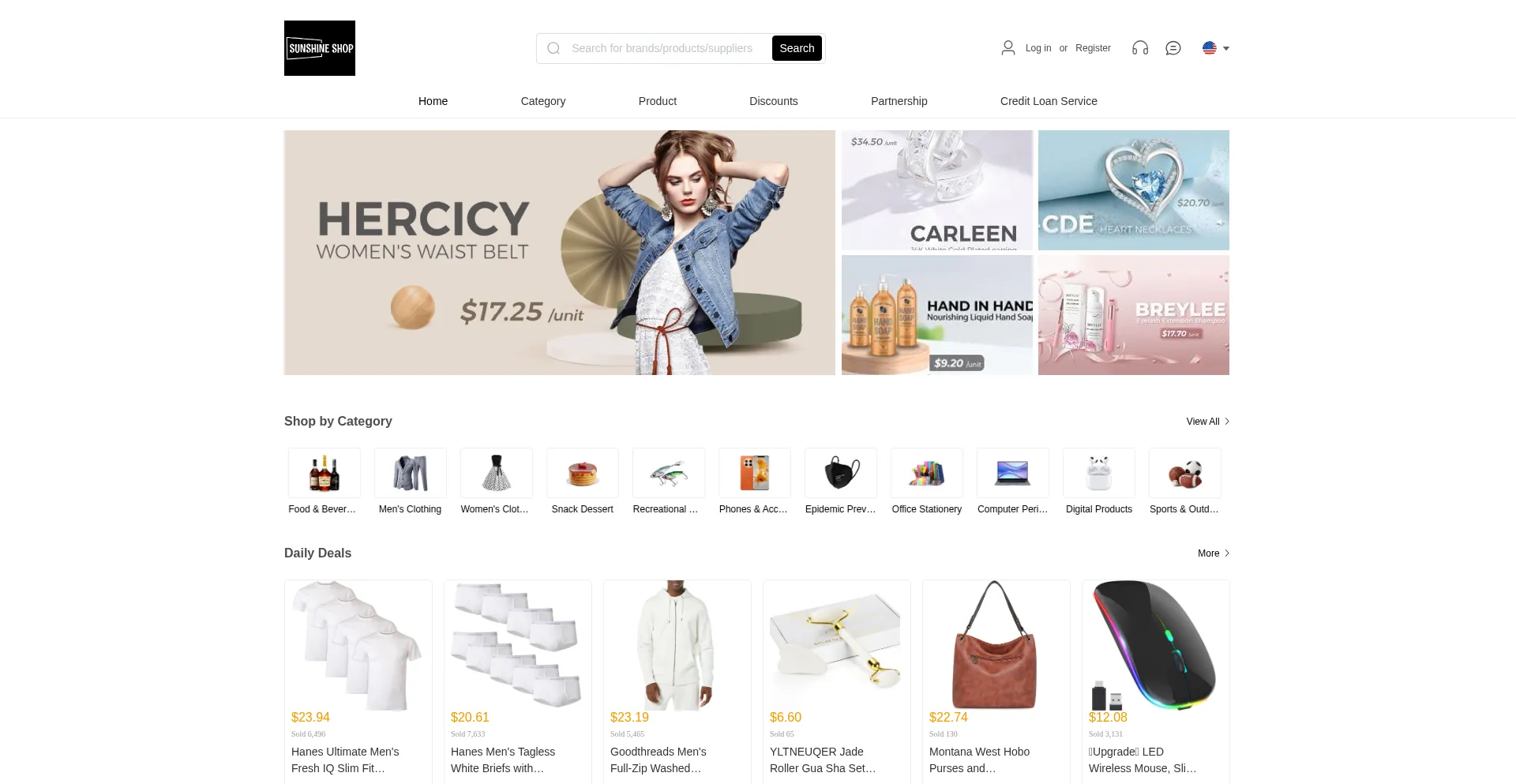Open the Sports & Outdoors category icon
Image resolution: width=1516 pixels, height=784 pixels.
[x=1185, y=473]
